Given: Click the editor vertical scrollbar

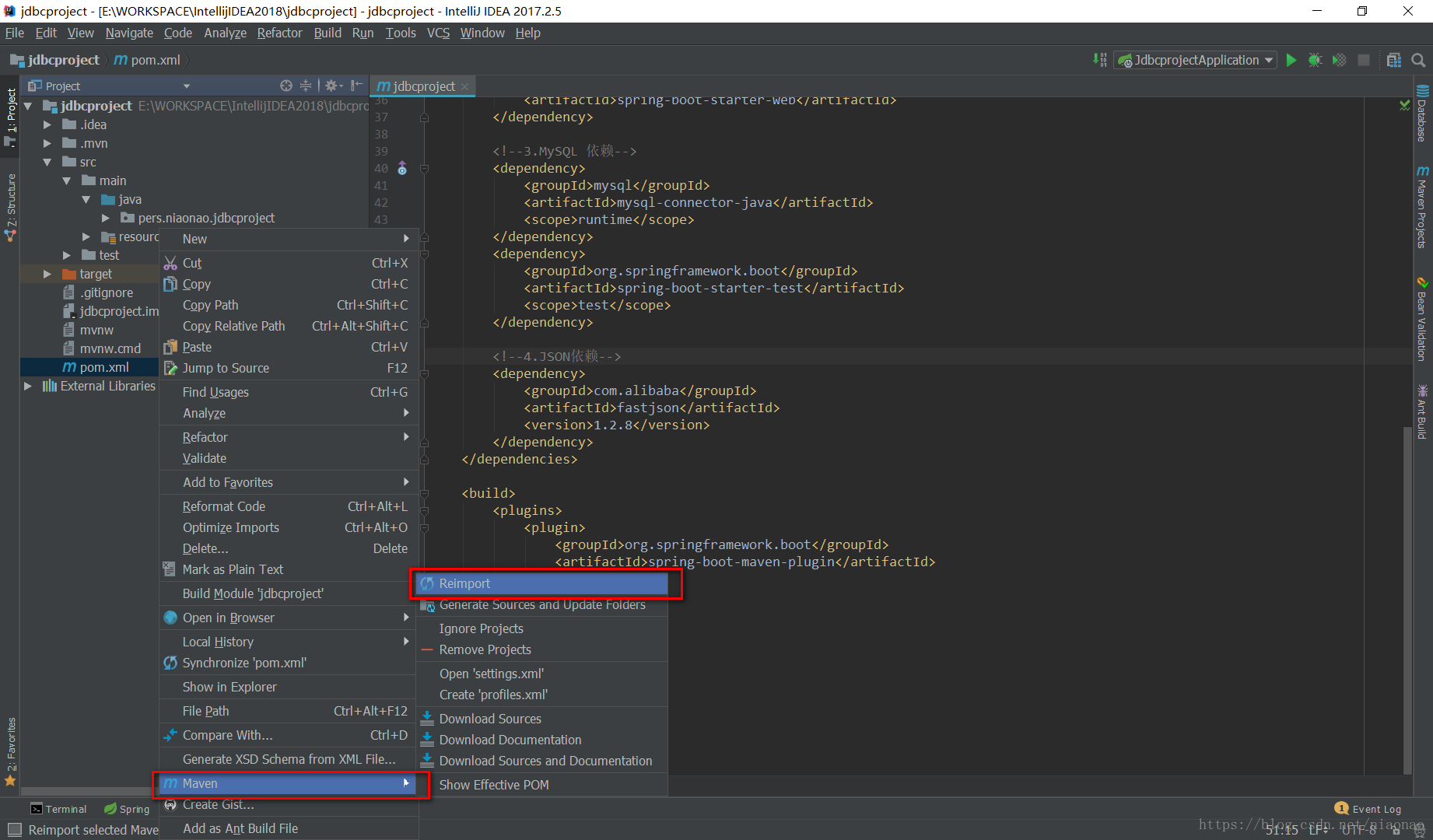Looking at the screenshot, I should point(1407,600).
